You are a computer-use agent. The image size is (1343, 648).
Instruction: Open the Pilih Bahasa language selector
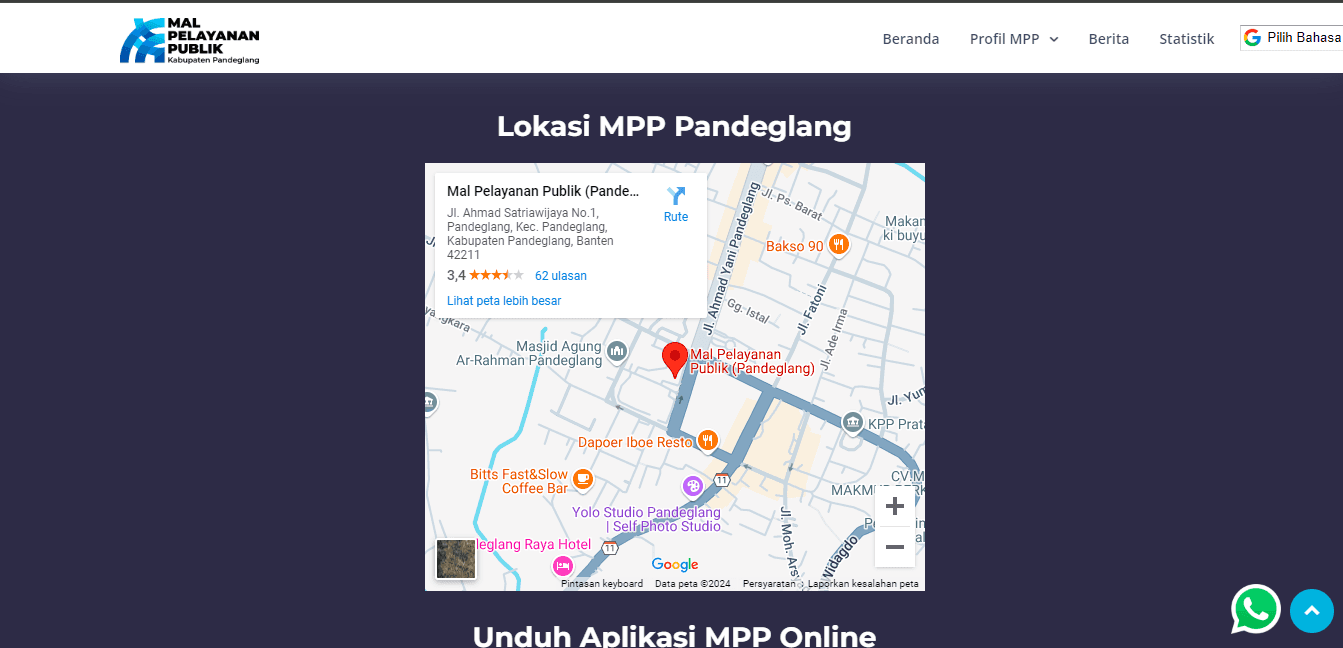coord(1292,38)
